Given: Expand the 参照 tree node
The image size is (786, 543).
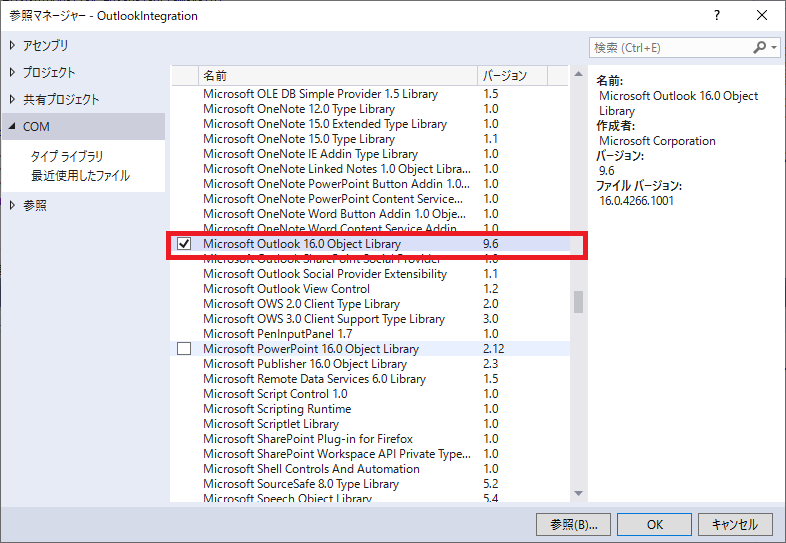Looking at the screenshot, I should click(x=13, y=205).
